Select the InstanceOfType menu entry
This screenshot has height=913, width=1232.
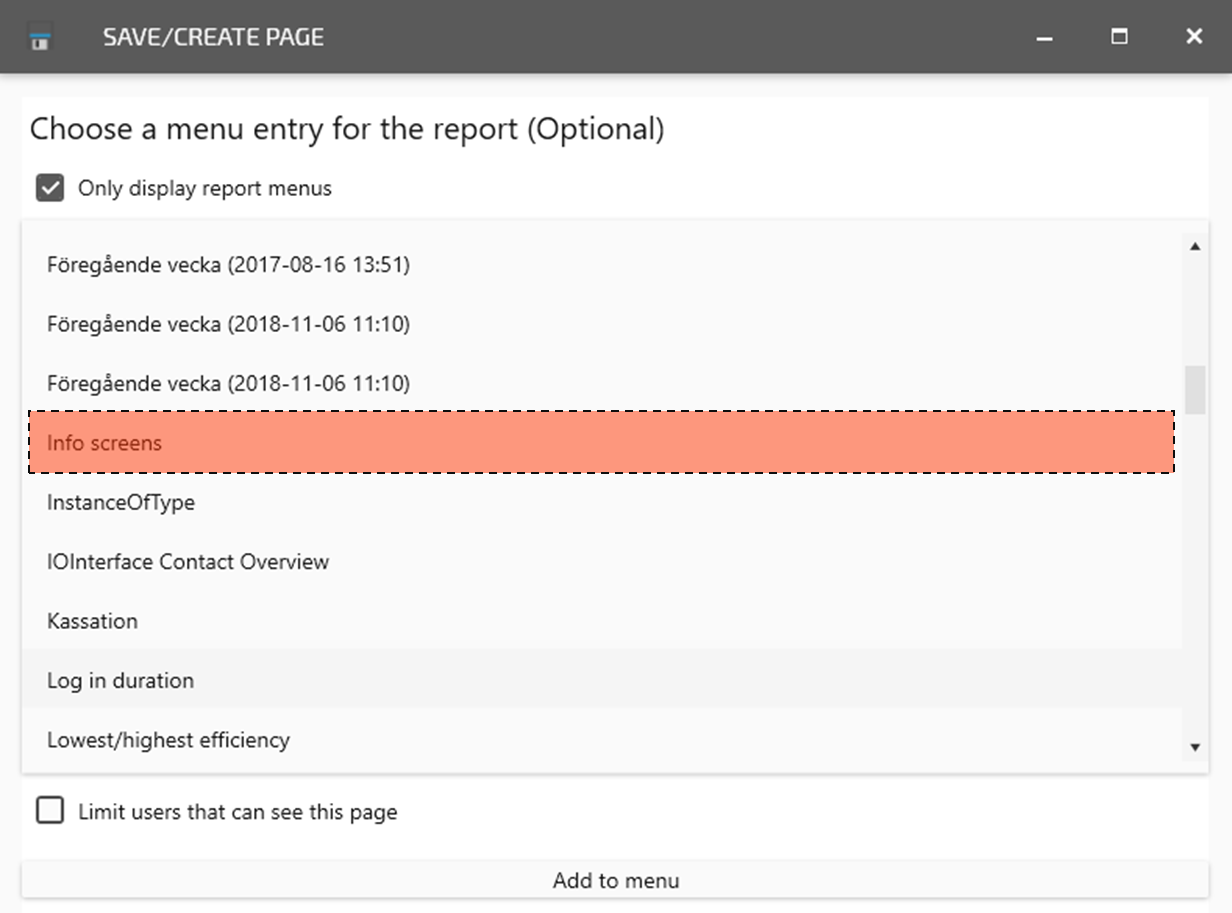(x=121, y=502)
